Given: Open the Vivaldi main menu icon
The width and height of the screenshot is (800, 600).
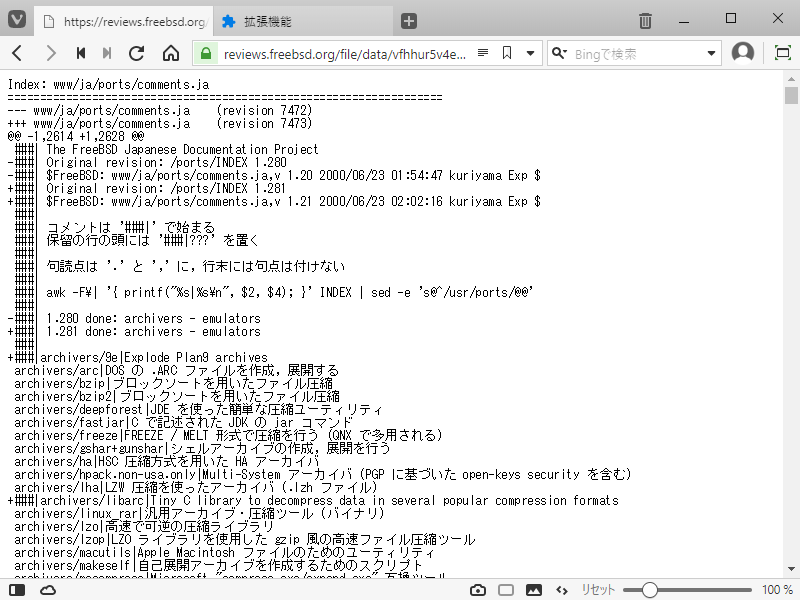Looking at the screenshot, I should point(17,20).
